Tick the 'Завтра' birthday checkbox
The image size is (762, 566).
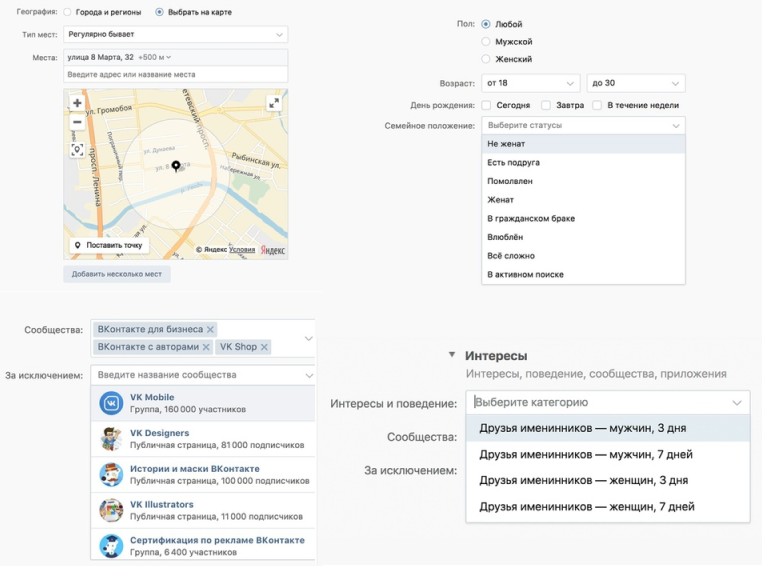click(546, 105)
